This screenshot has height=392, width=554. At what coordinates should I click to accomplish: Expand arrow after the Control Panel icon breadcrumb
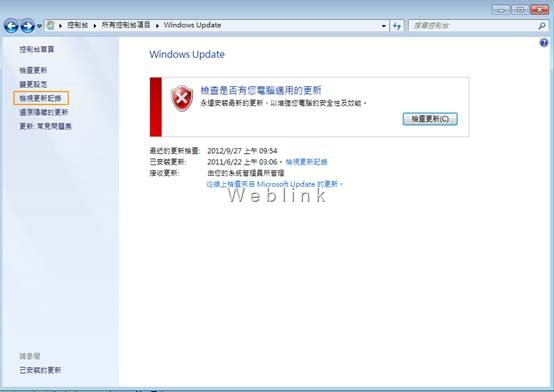60,25
